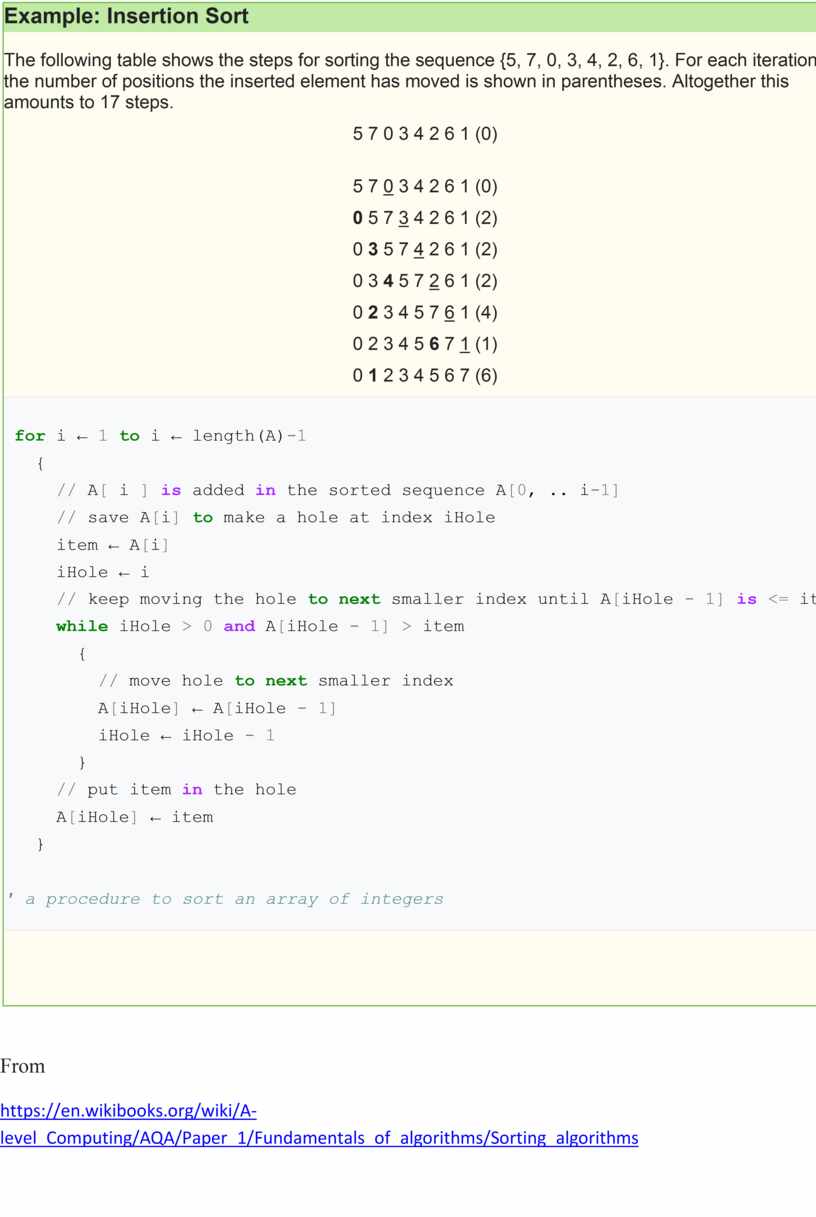The width and height of the screenshot is (816, 1217).
Task: Click the "A[iHole] ← item" code line
Action: pos(134,817)
